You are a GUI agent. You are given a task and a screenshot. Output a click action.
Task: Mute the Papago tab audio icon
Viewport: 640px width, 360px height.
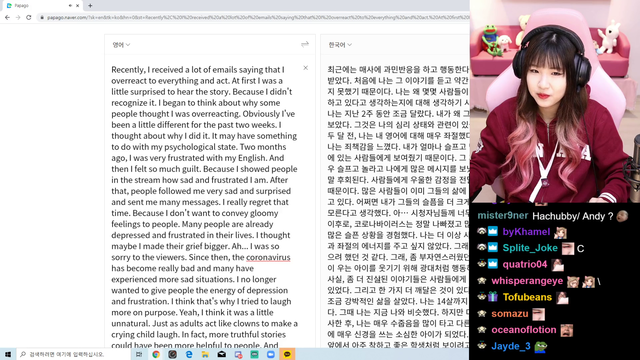point(70,6)
